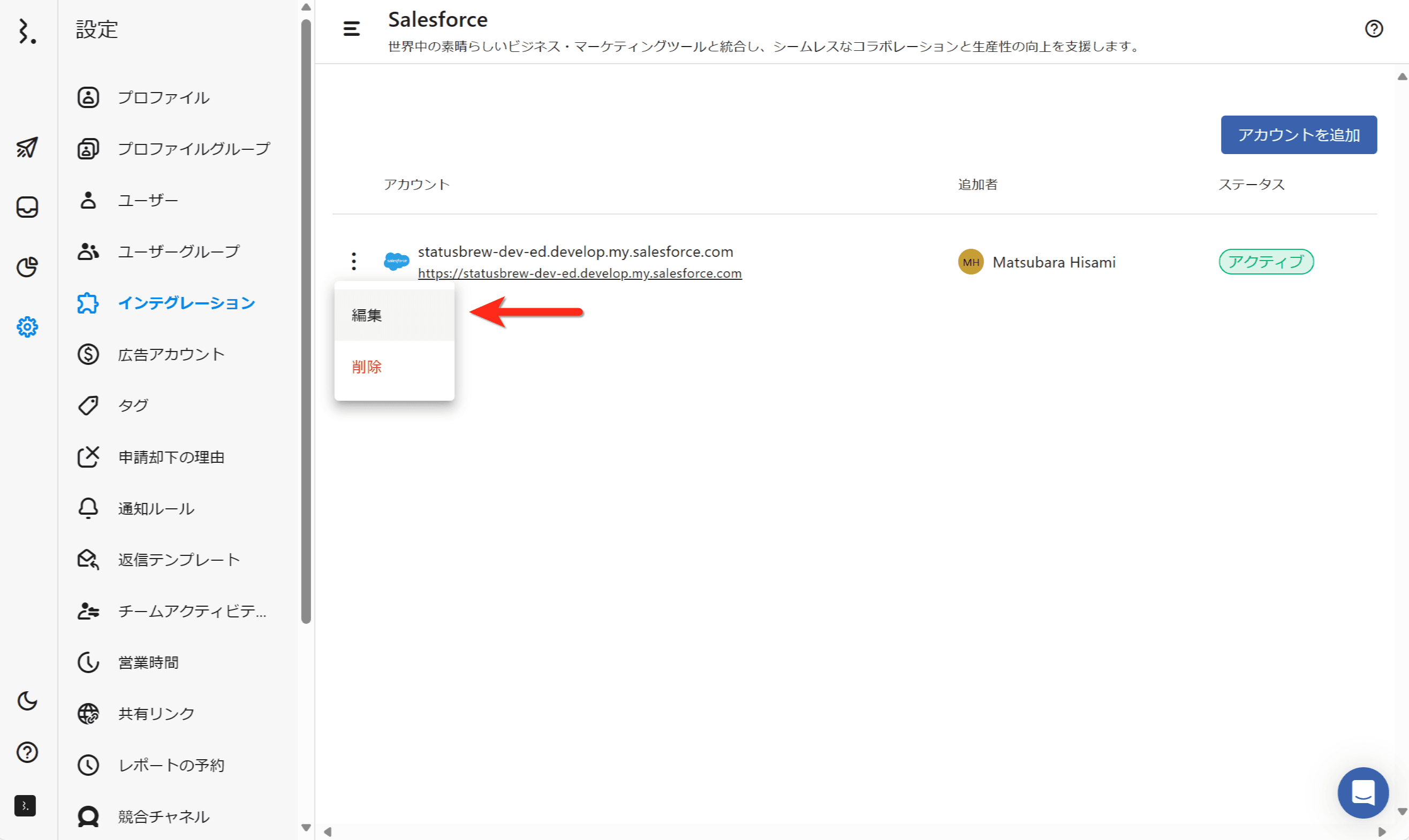The image size is (1409, 840).
Task: Toggle dark mode moon icon
Action: (27, 701)
